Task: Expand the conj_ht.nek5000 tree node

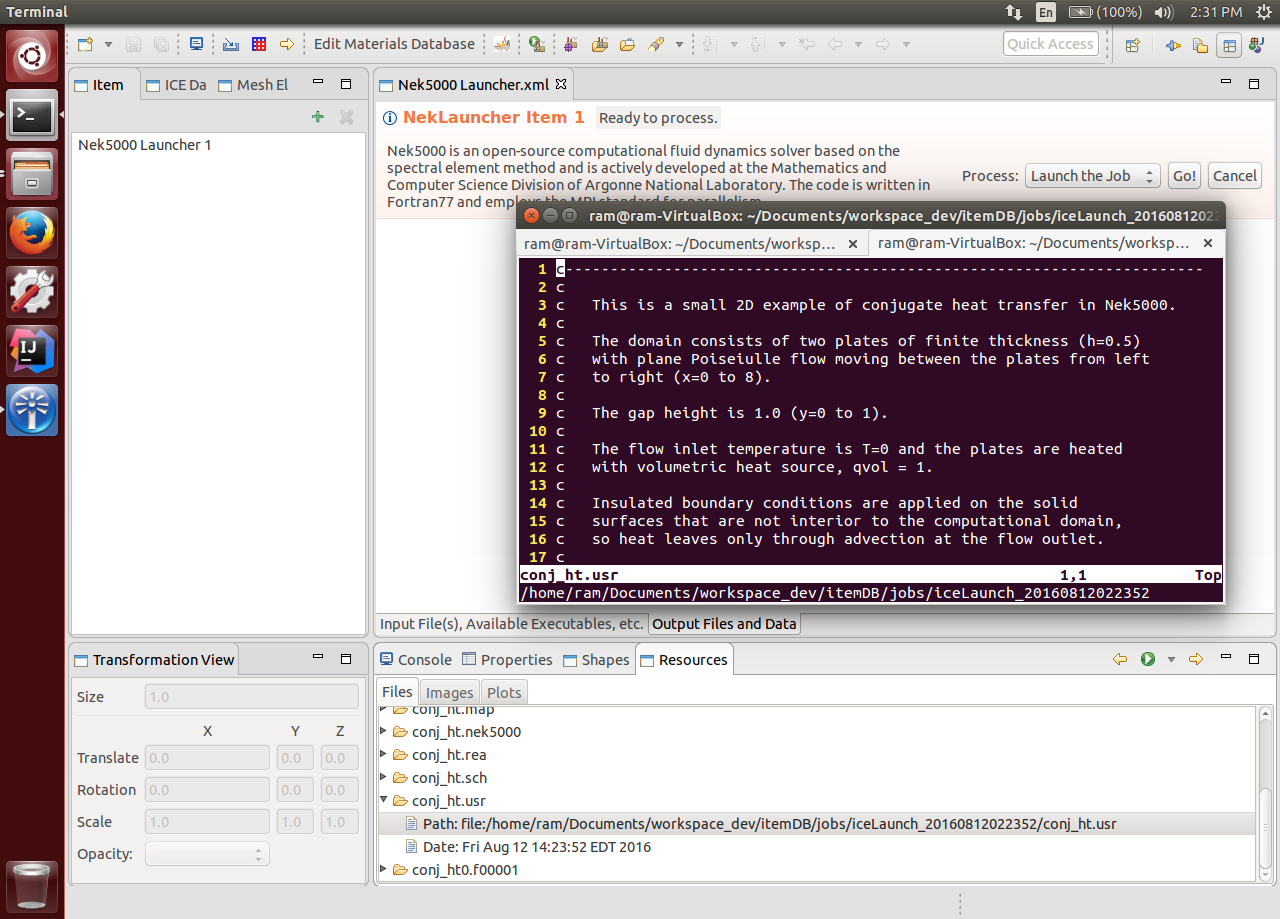Action: tap(384, 732)
